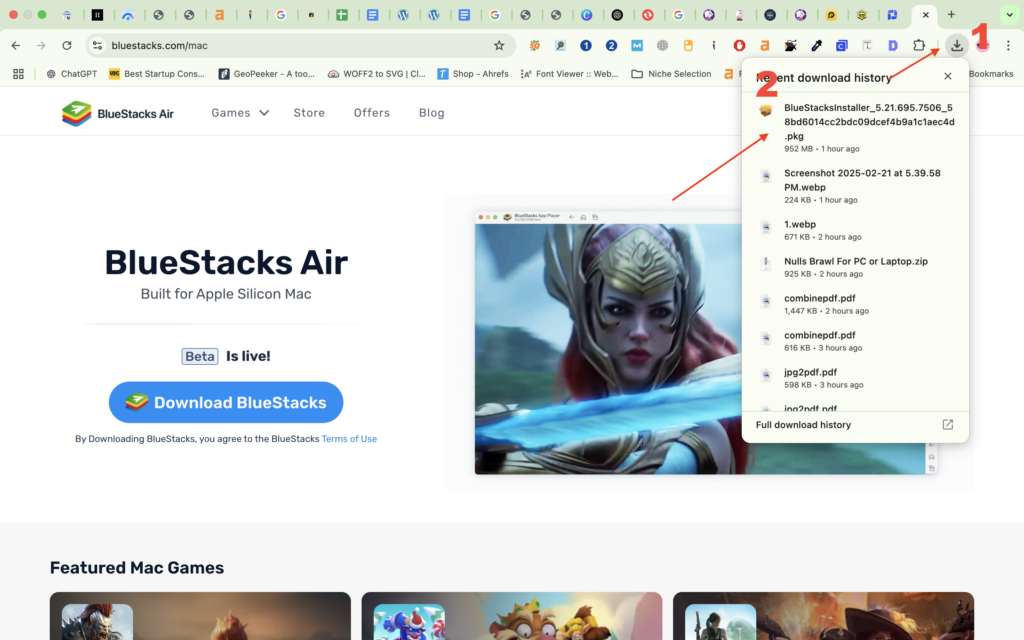Open site information icon in address bar
The height and width of the screenshot is (640, 1024).
[x=97, y=45]
